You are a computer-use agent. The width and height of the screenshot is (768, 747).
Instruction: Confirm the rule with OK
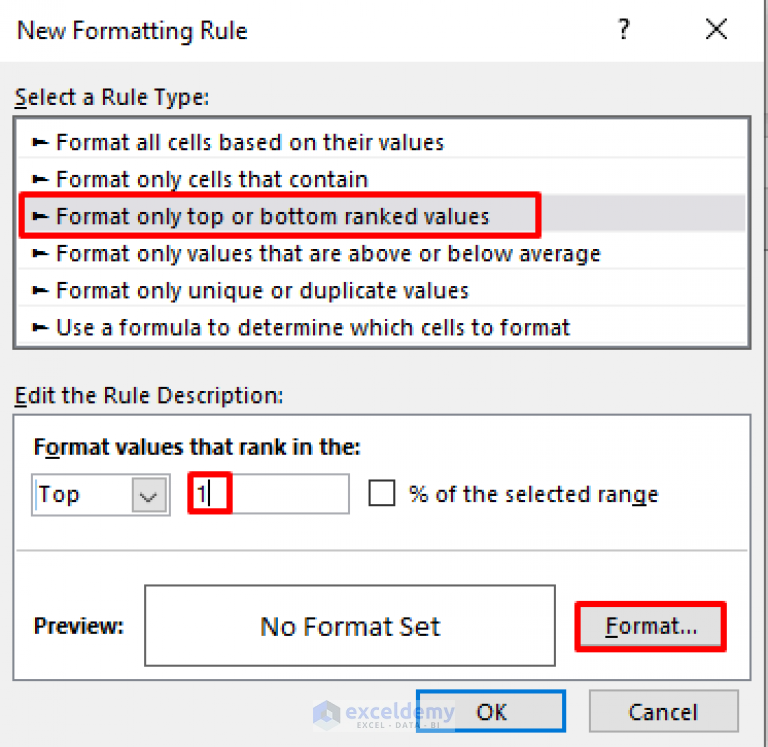point(491,711)
